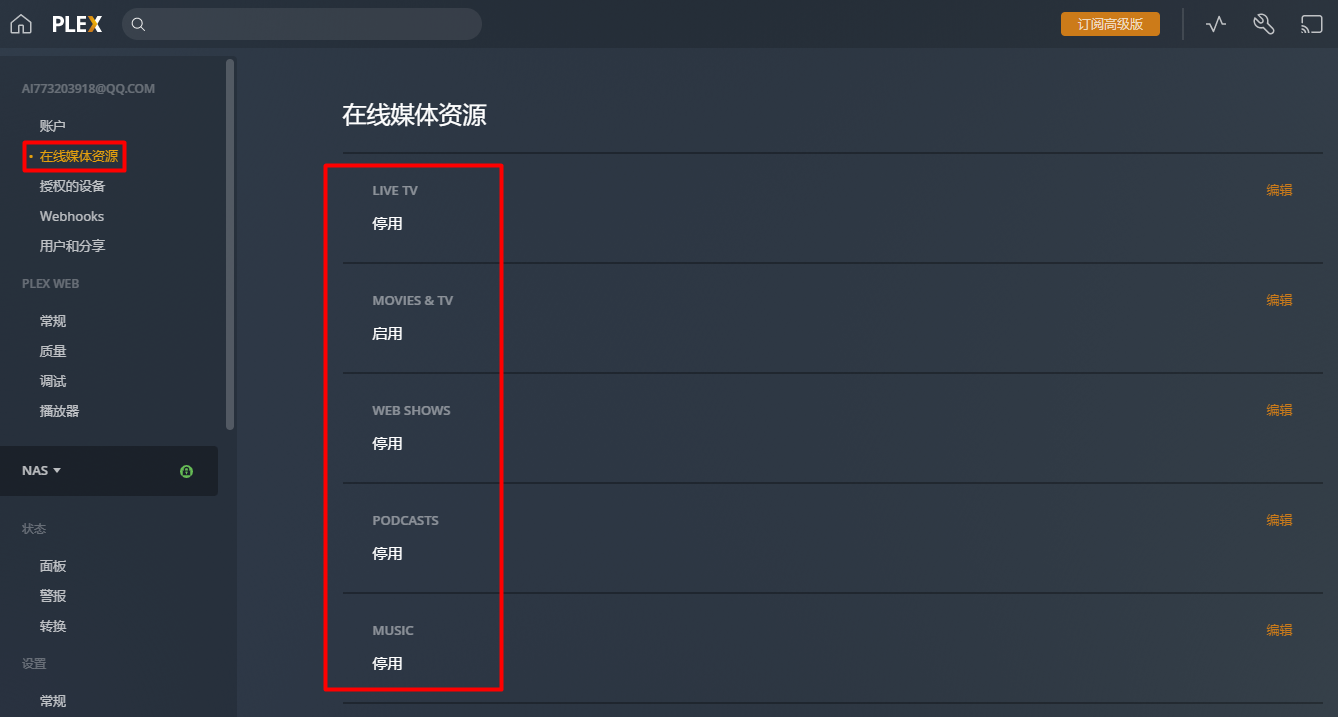
Task: Click the search input field
Action: (x=310, y=24)
